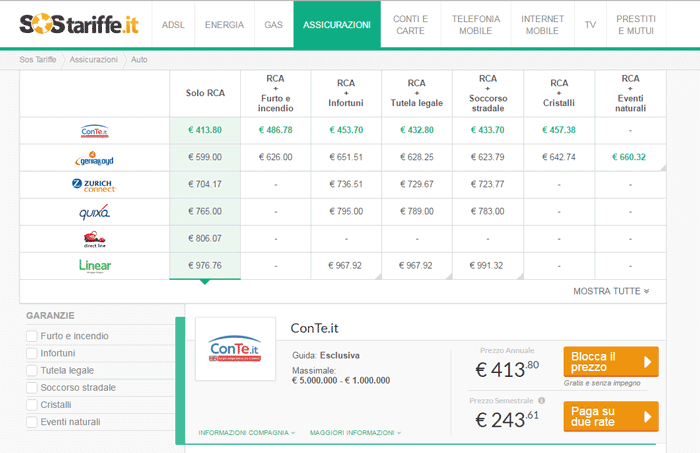Click the € 642.74 price cell

559,157
